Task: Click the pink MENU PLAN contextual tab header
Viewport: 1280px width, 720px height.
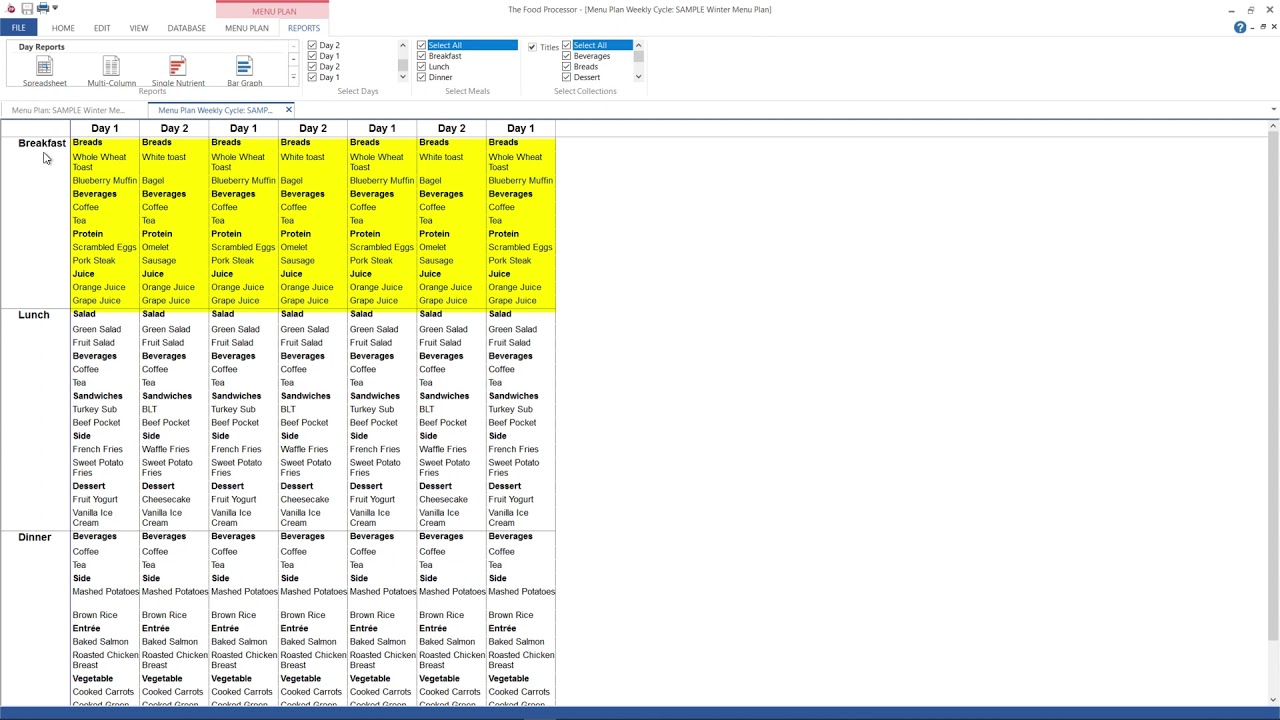Action: coord(273,11)
